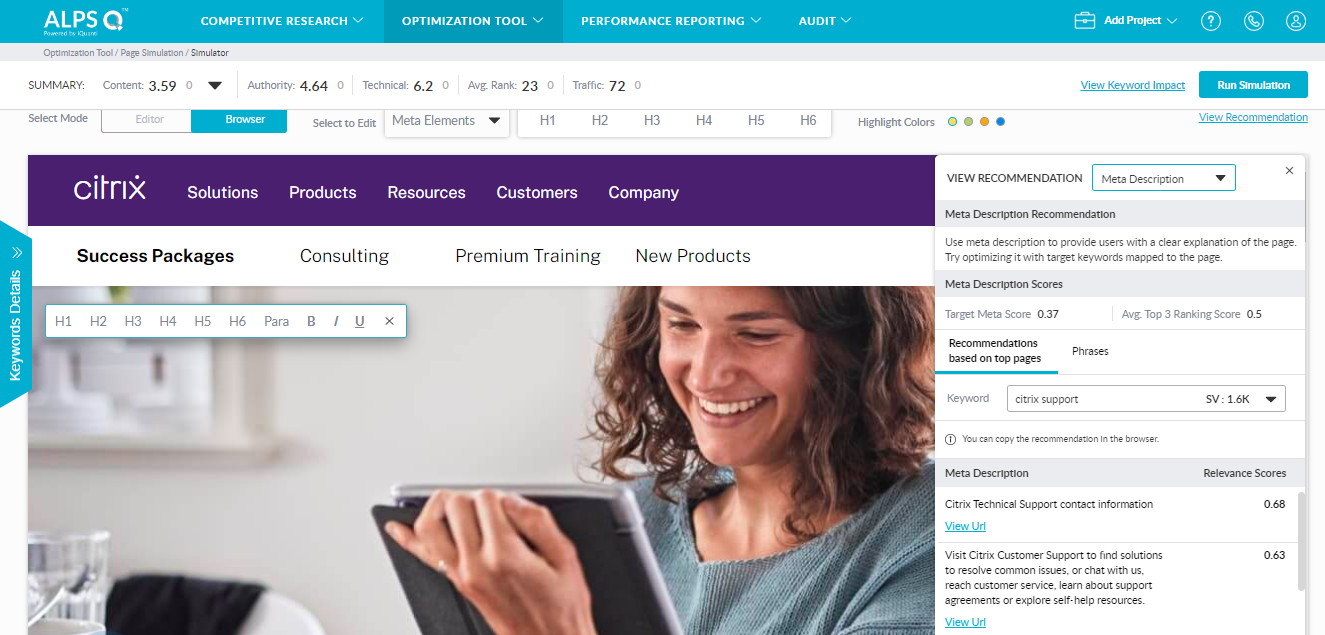Pick the green highlight color dot
This screenshot has height=635, width=1325.
tap(968, 121)
